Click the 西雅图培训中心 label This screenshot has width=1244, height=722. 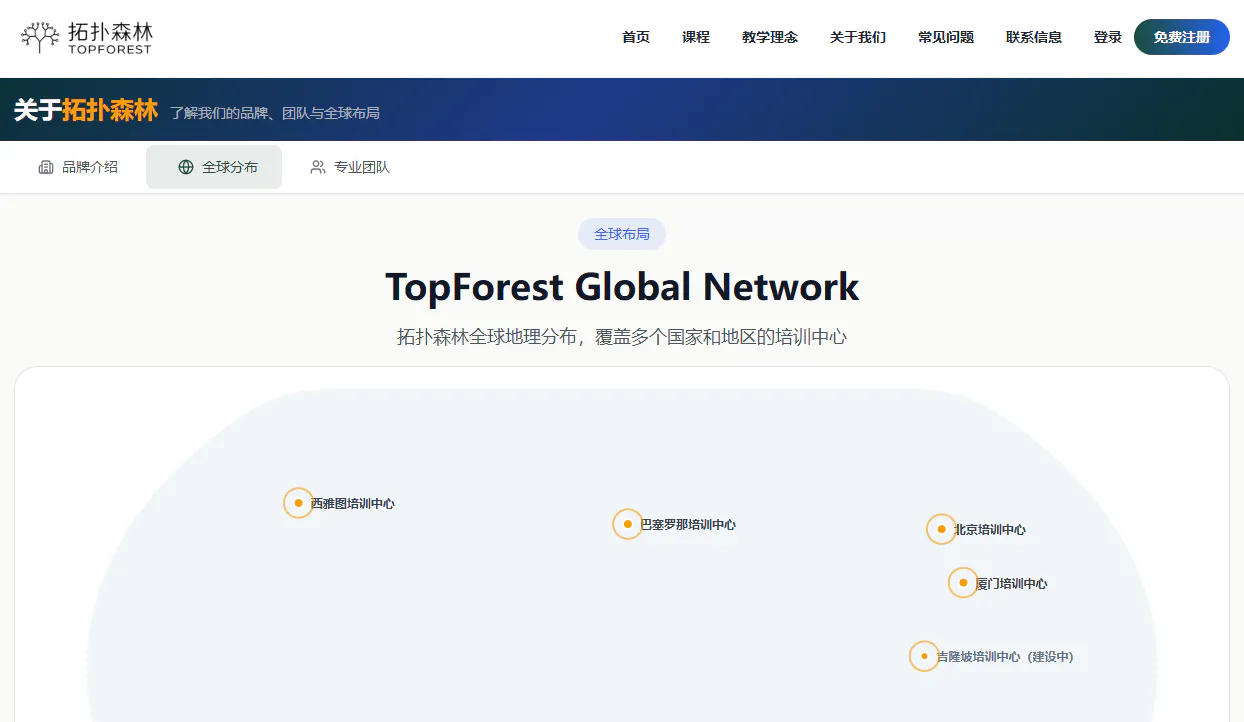(353, 504)
